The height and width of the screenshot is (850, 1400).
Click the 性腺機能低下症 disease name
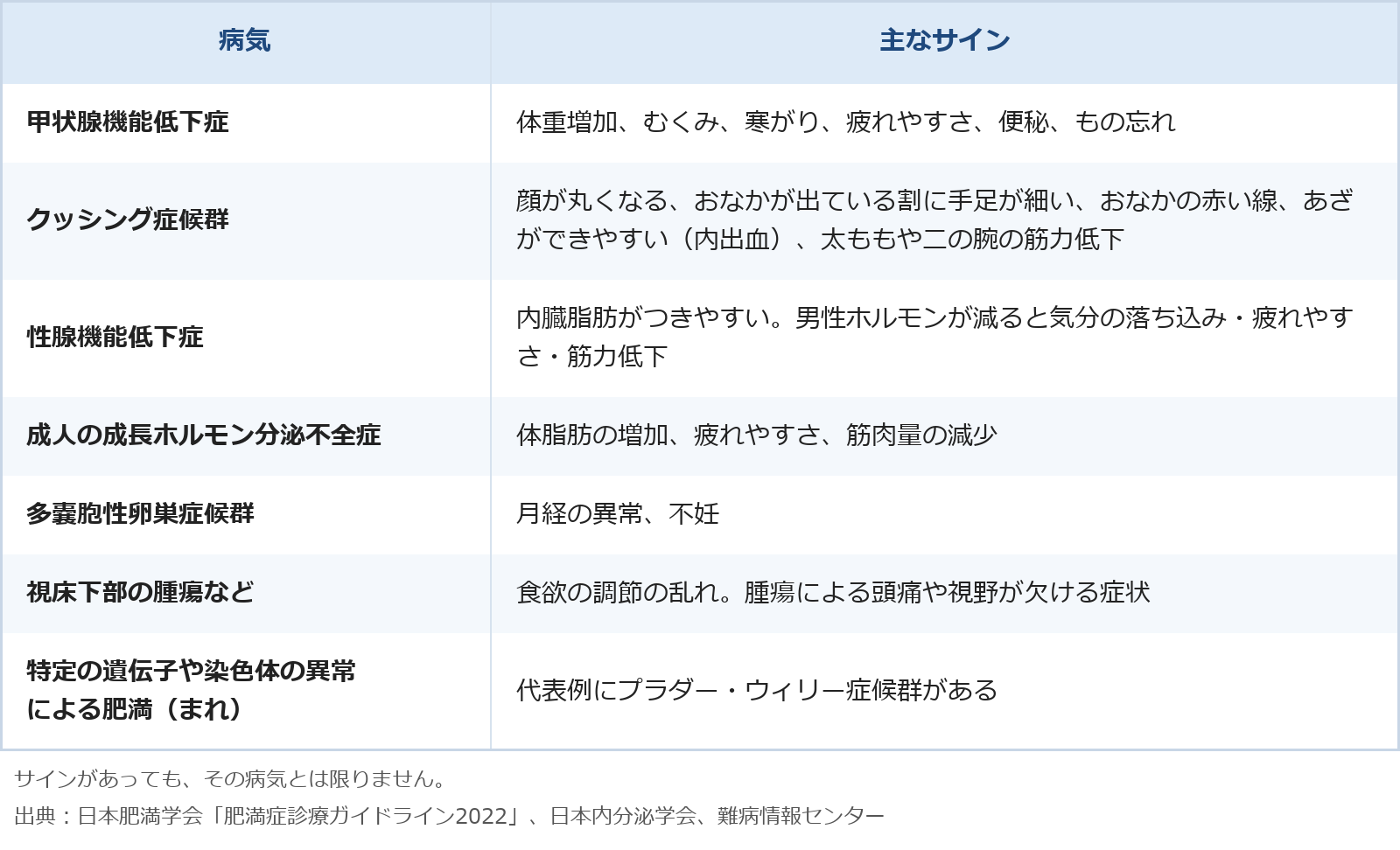[x=115, y=338]
